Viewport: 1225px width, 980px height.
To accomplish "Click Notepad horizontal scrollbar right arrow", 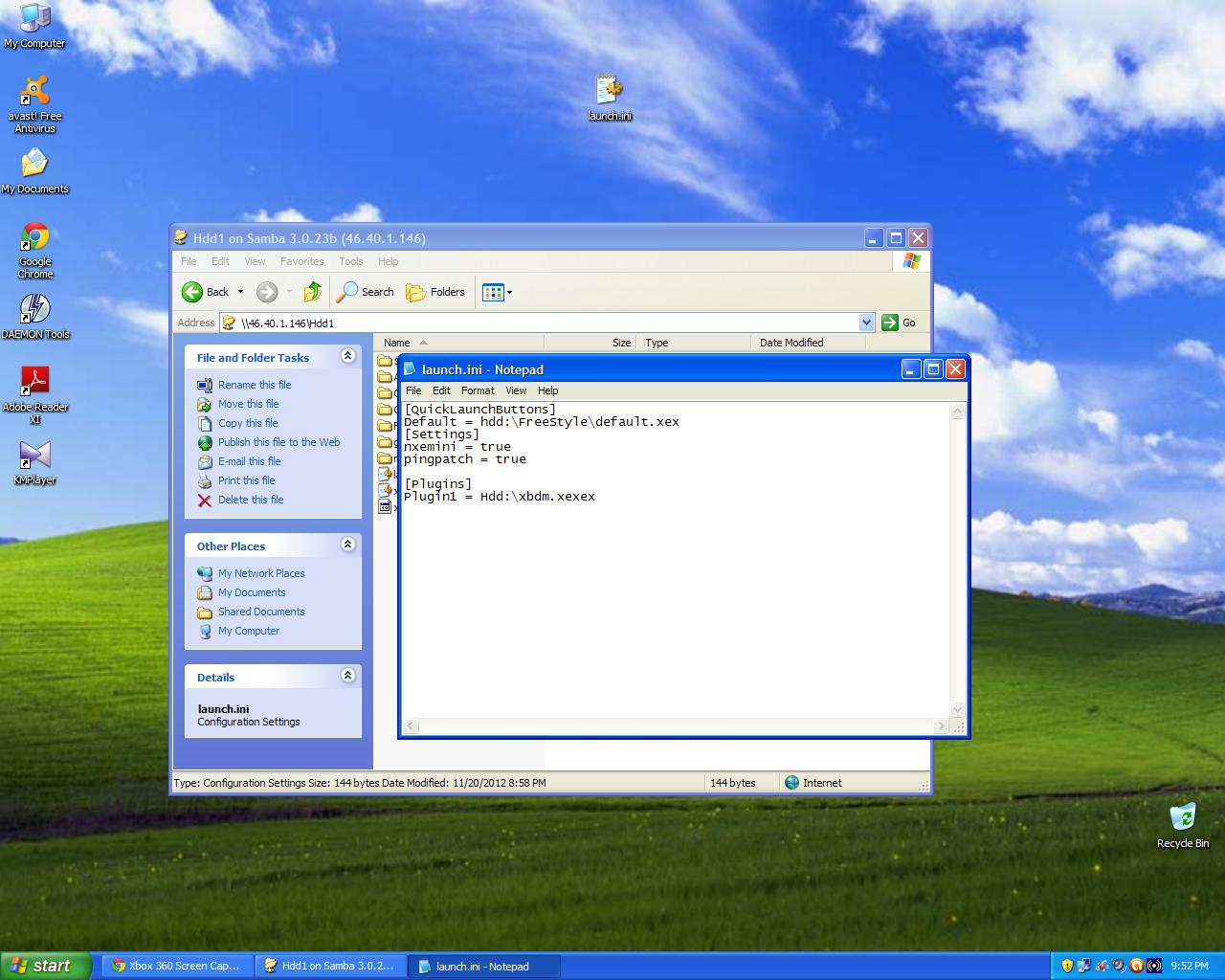I will 941,725.
